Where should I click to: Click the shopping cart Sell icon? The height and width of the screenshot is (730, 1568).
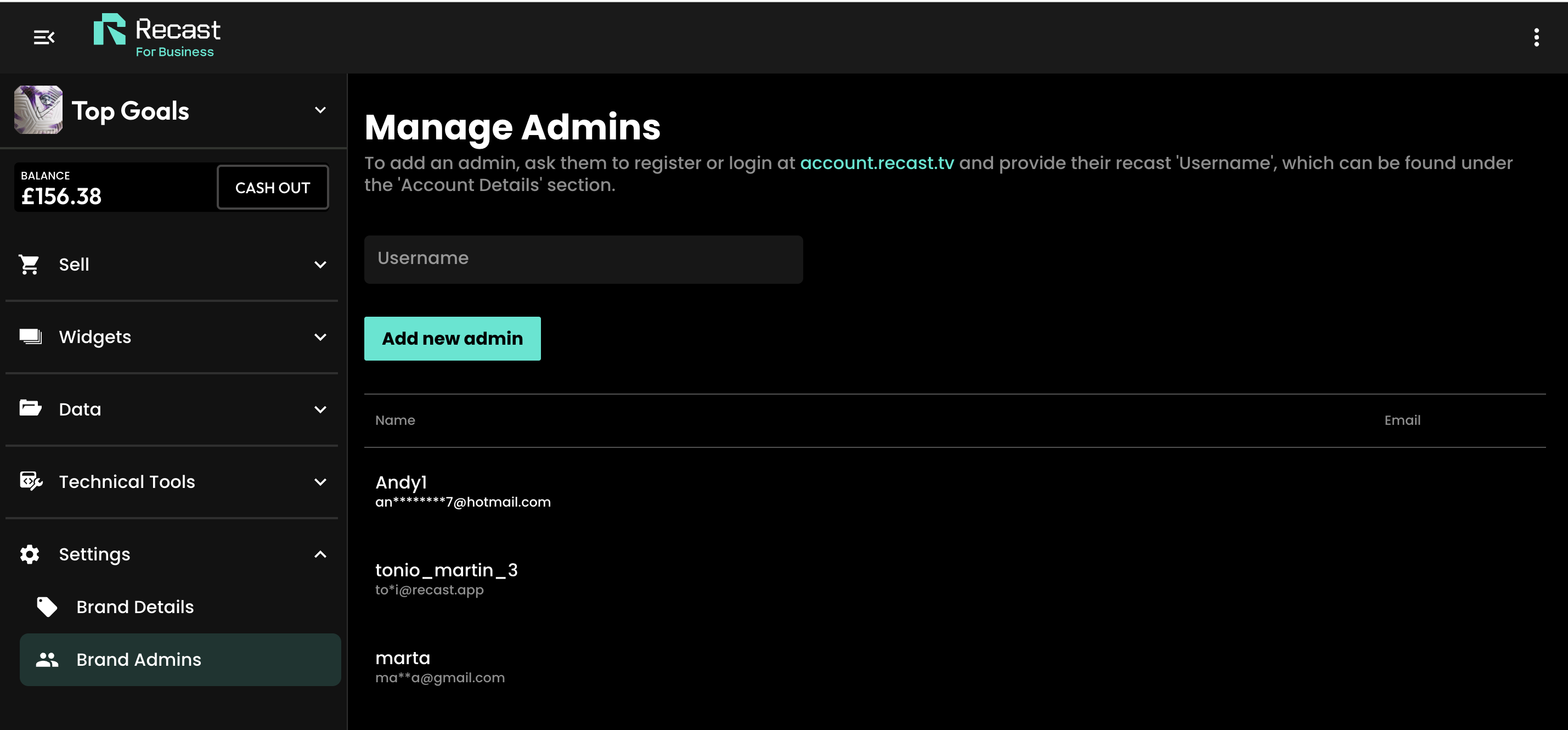tap(29, 264)
